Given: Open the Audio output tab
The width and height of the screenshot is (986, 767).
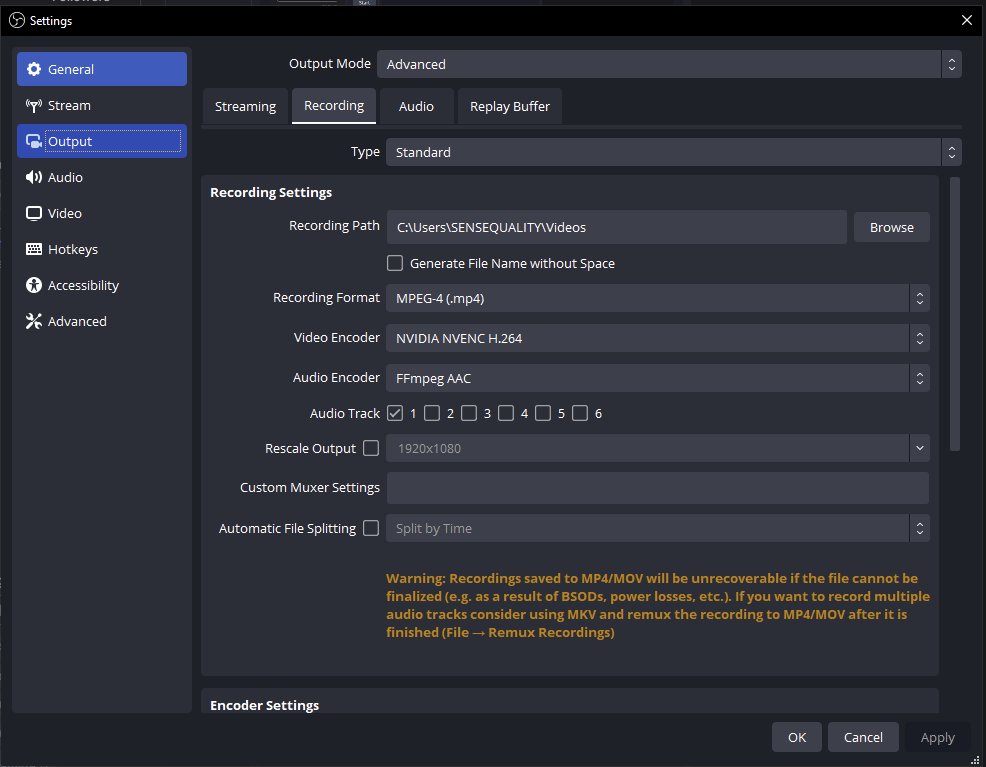Looking at the screenshot, I should click(x=416, y=106).
